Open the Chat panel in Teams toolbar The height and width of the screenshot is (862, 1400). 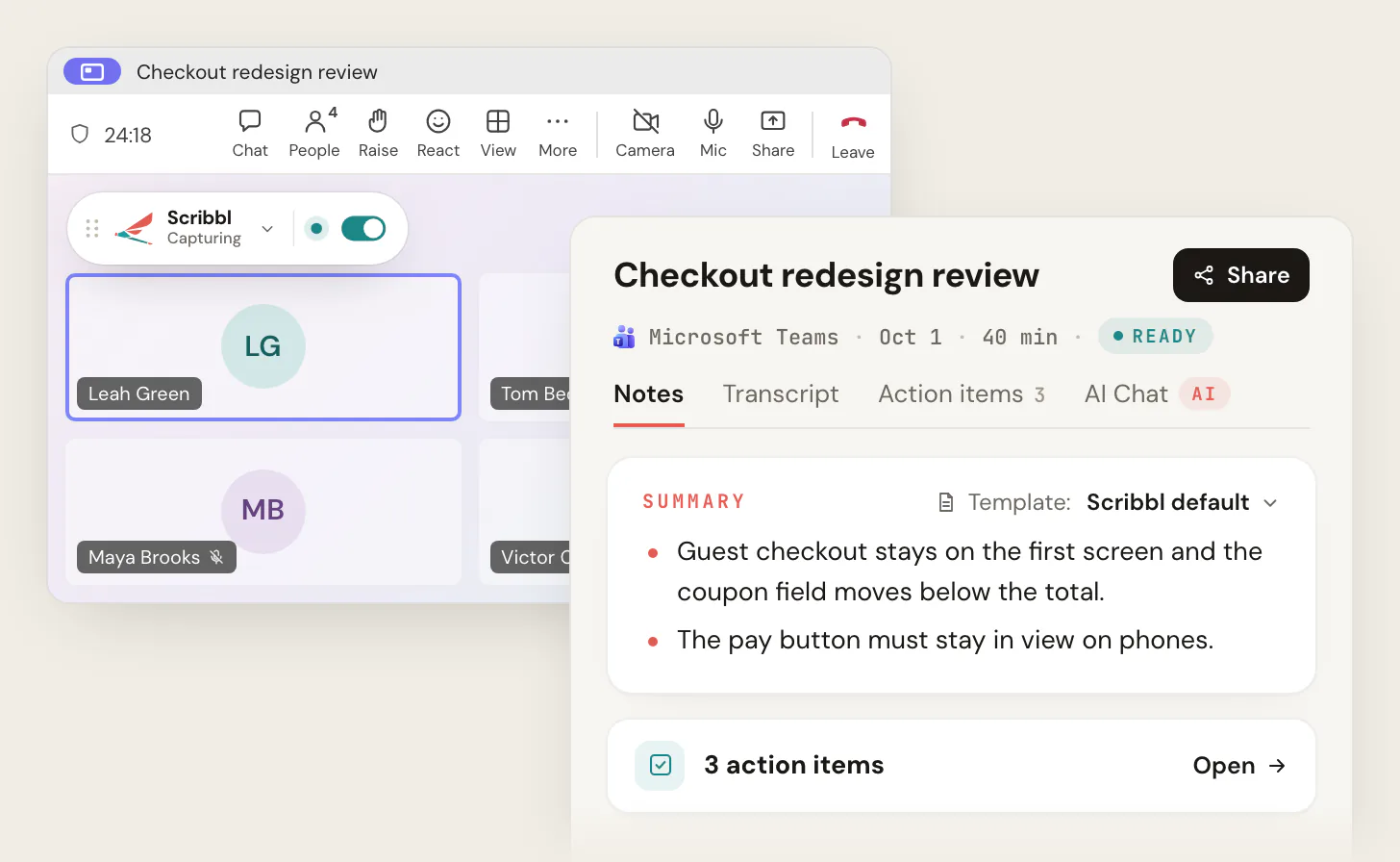[250, 134]
